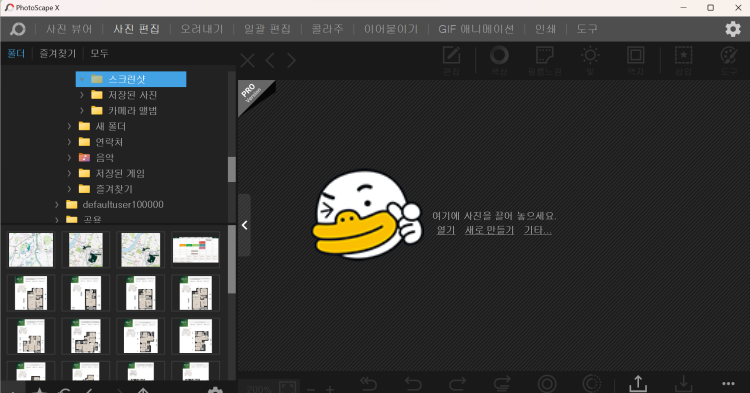Open settings with the top-right gear icon
Viewport: 750px width, 393px height.
[x=733, y=29]
